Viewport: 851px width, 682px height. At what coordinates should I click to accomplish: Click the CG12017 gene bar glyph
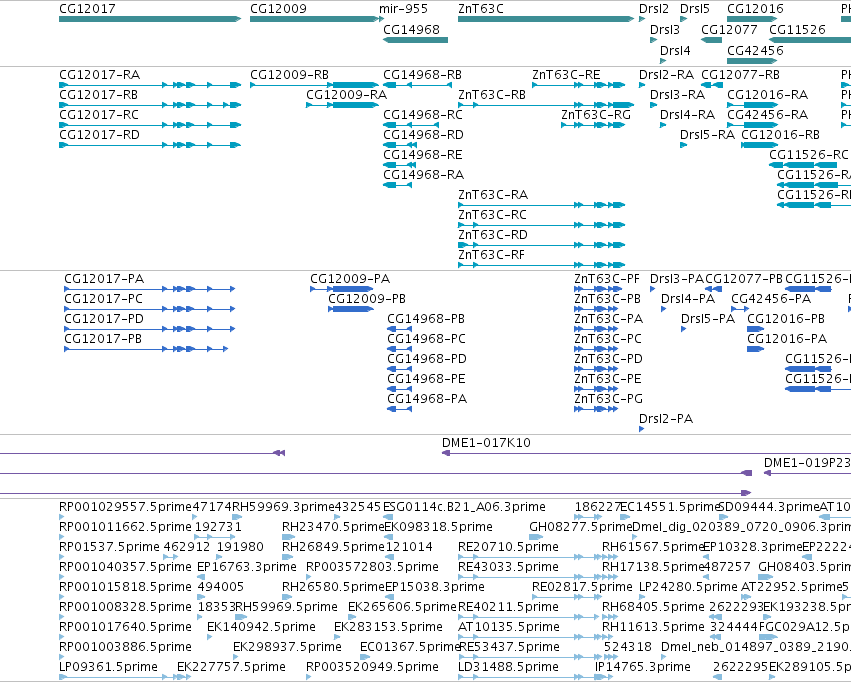(x=150, y=19)
